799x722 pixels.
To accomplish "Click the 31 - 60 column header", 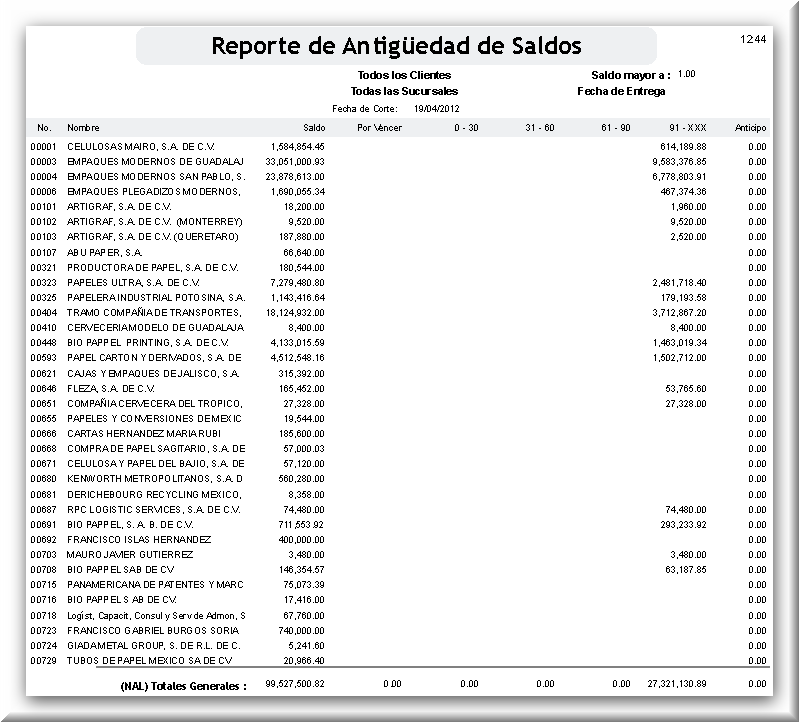I will [x=540, y=128].
